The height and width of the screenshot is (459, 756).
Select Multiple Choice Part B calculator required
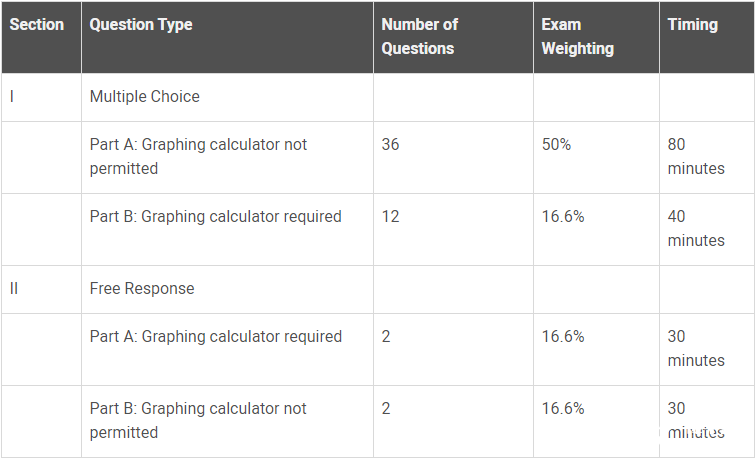(x=216, y=217)
